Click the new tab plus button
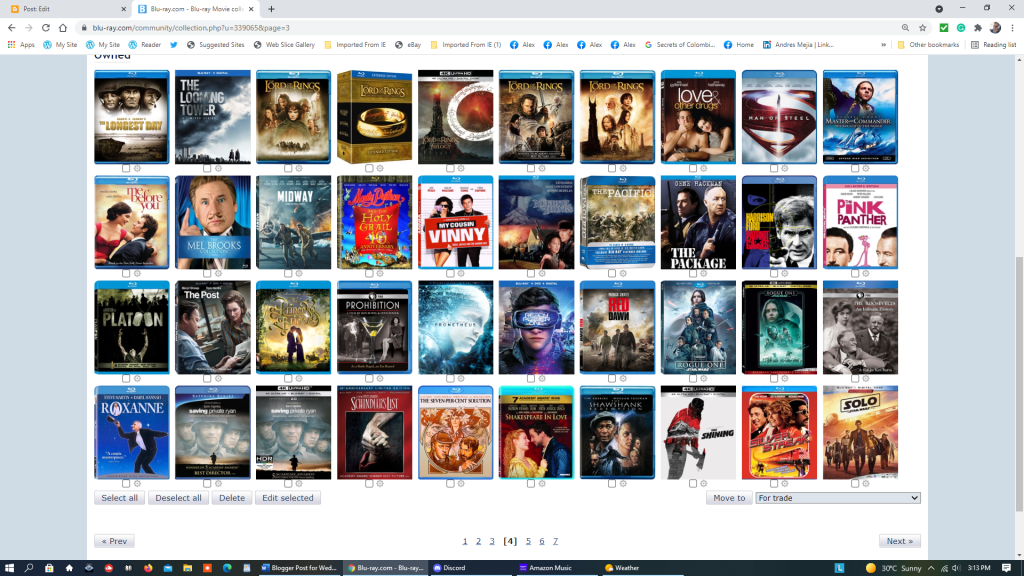The width and height of the screenshot is (1024, 576). click(x=271, y=9)
